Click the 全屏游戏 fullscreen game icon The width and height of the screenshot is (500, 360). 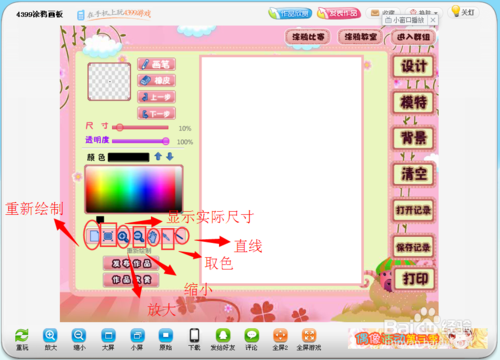point(309,335)
